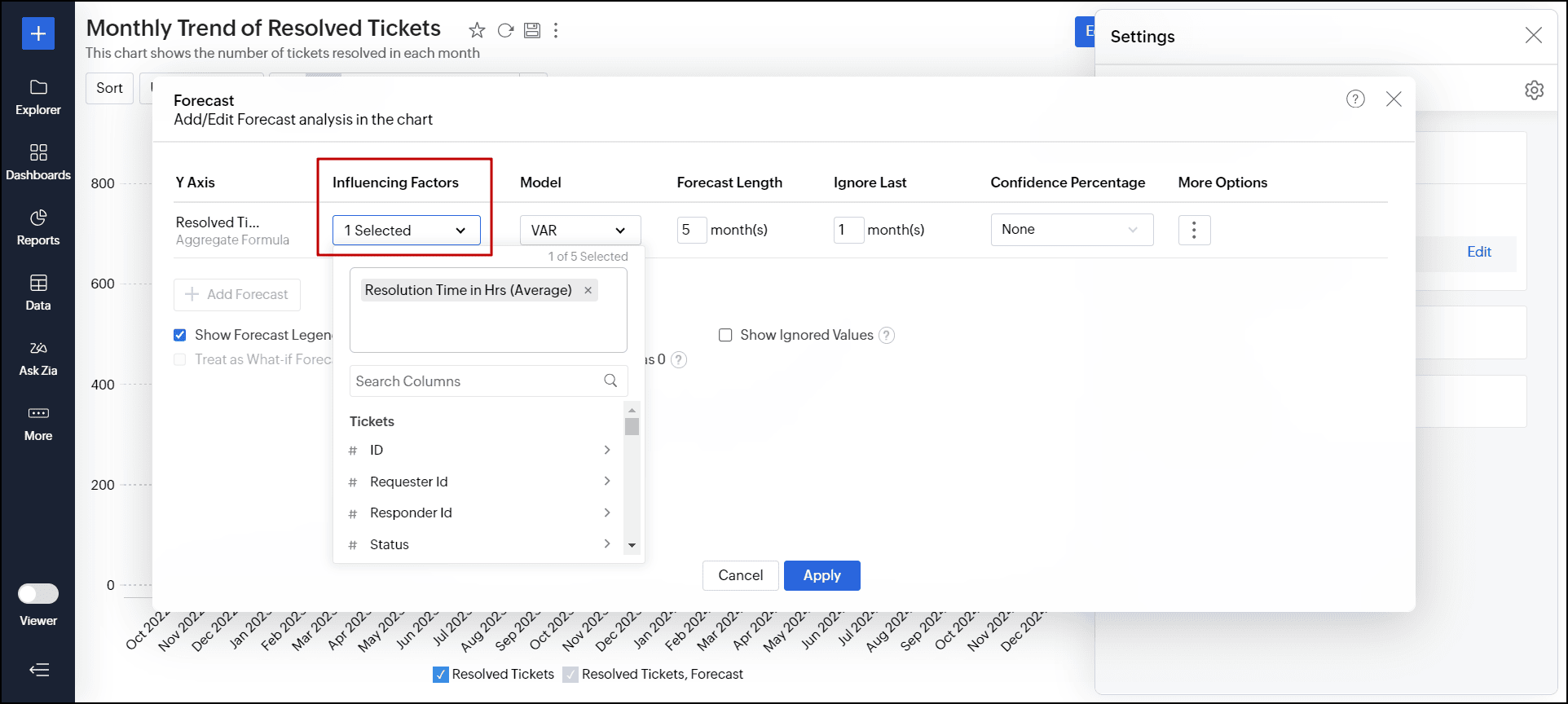Open Settings gear icon in panel
1568x704 pixels.
coord(1535,90)
